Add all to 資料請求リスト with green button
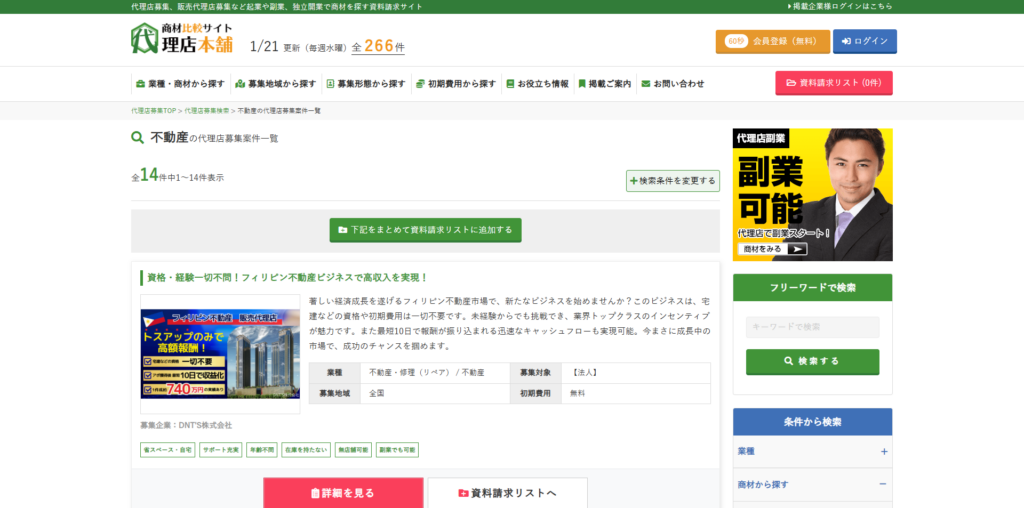Screen dimensions: 1024x508 click(425, 230)
